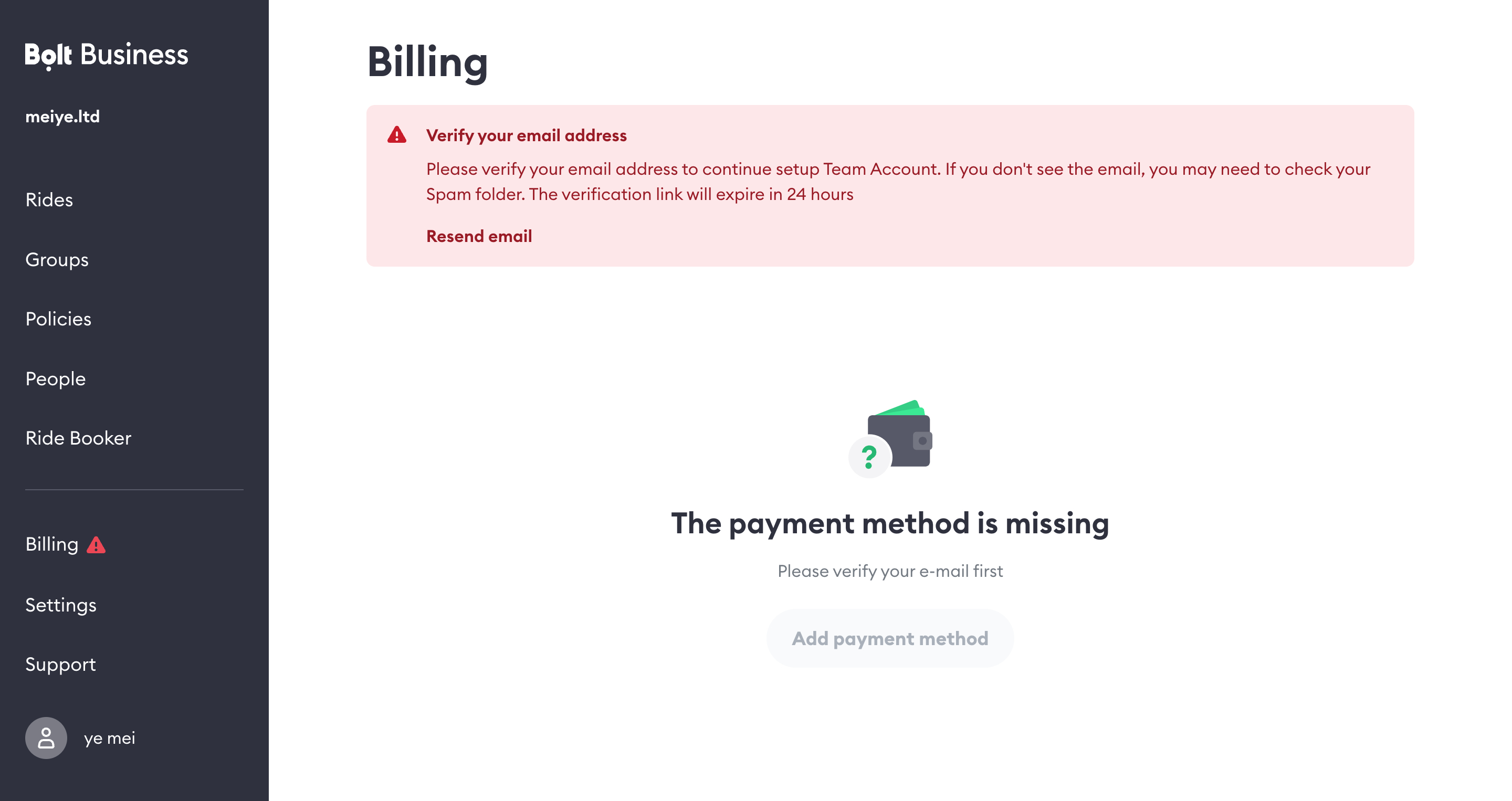Viewport: 1512px width, 801px height.
Task: Go to the Support page
Action: click(60, 665)
